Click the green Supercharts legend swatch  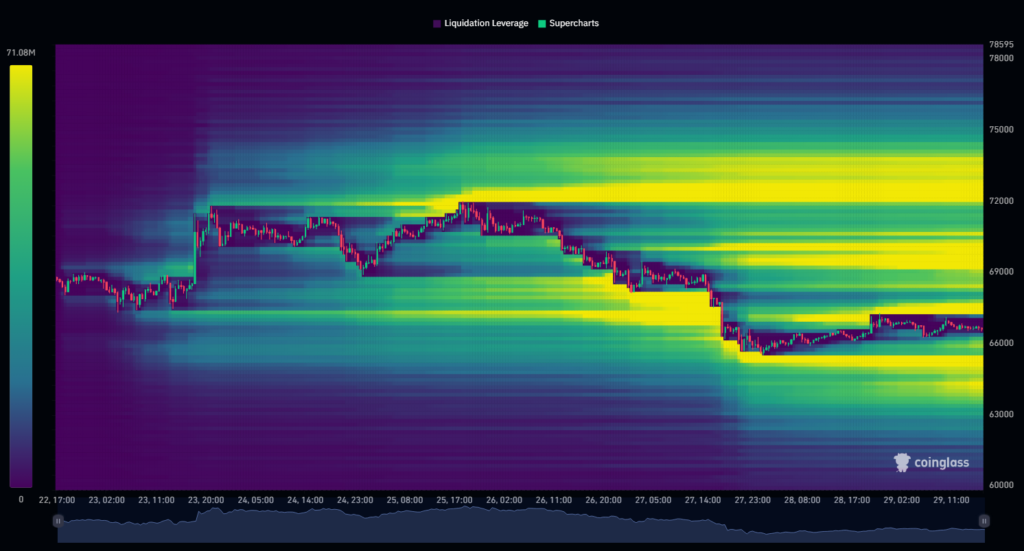click(x=542, y=23)
